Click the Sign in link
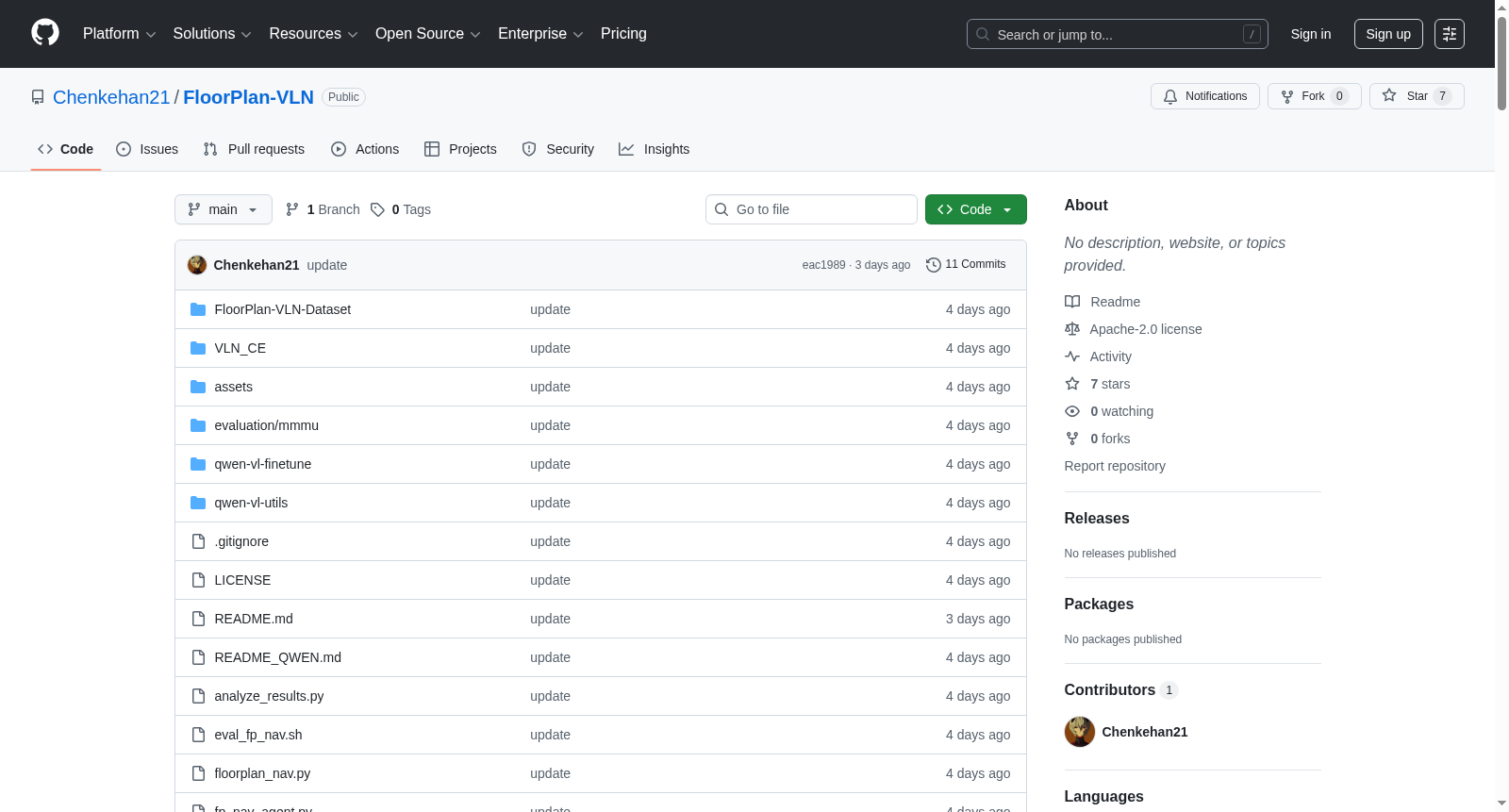Viewport: 1509px width, 812px height. click(x=1311, y=34)
